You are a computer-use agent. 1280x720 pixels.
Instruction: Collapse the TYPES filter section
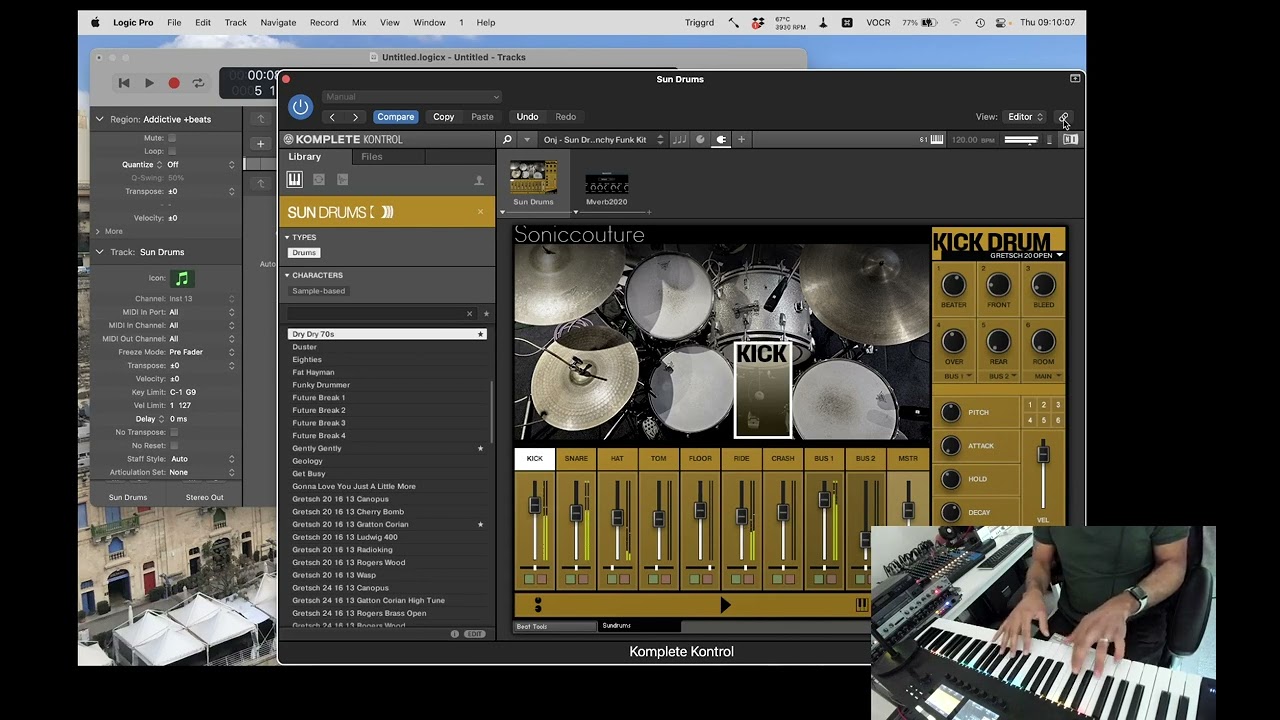(x=287, y=238)
